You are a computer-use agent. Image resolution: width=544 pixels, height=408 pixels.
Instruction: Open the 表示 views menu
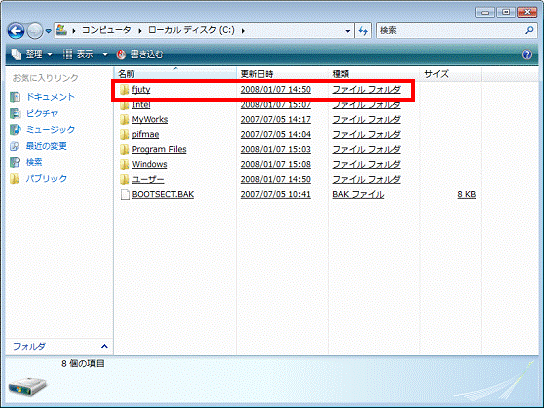pyautogui.click(x=79, y=54)
